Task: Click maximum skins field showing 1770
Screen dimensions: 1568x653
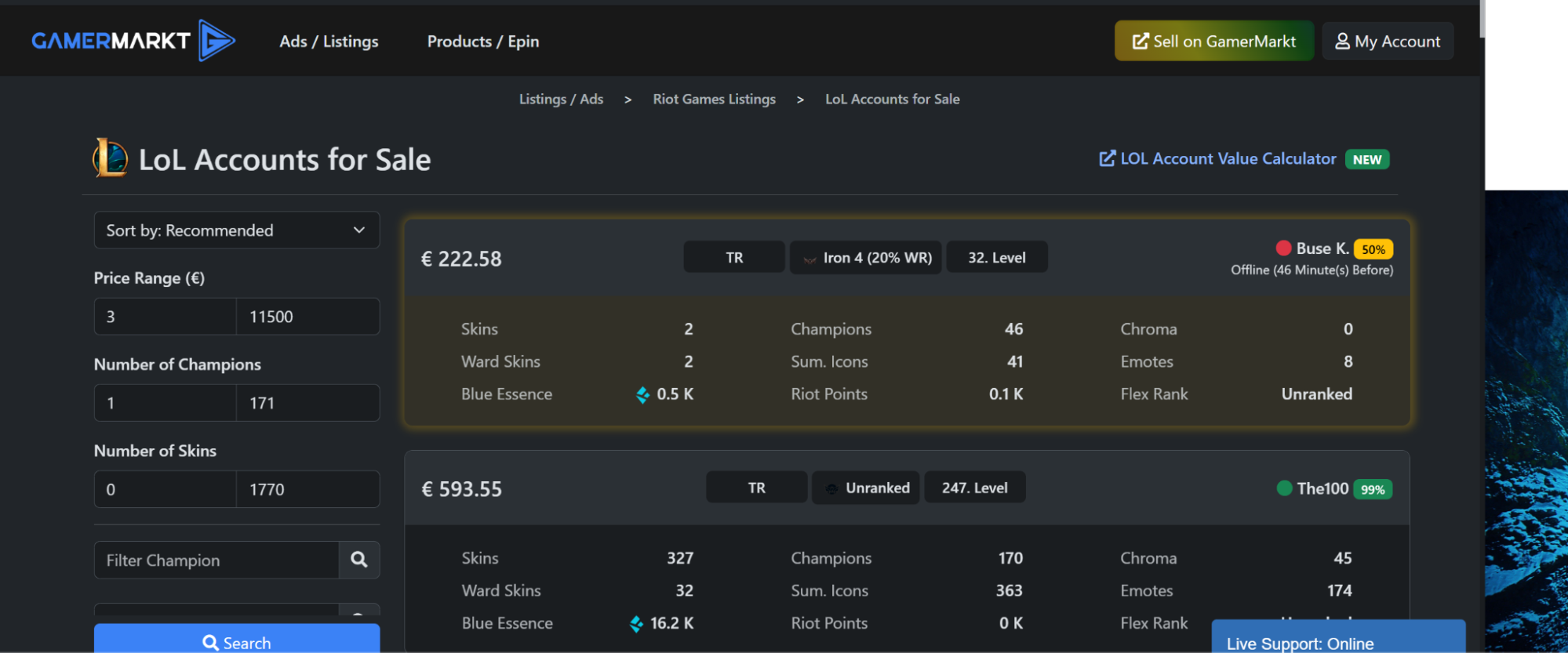Action: click(x=308, y=489)
